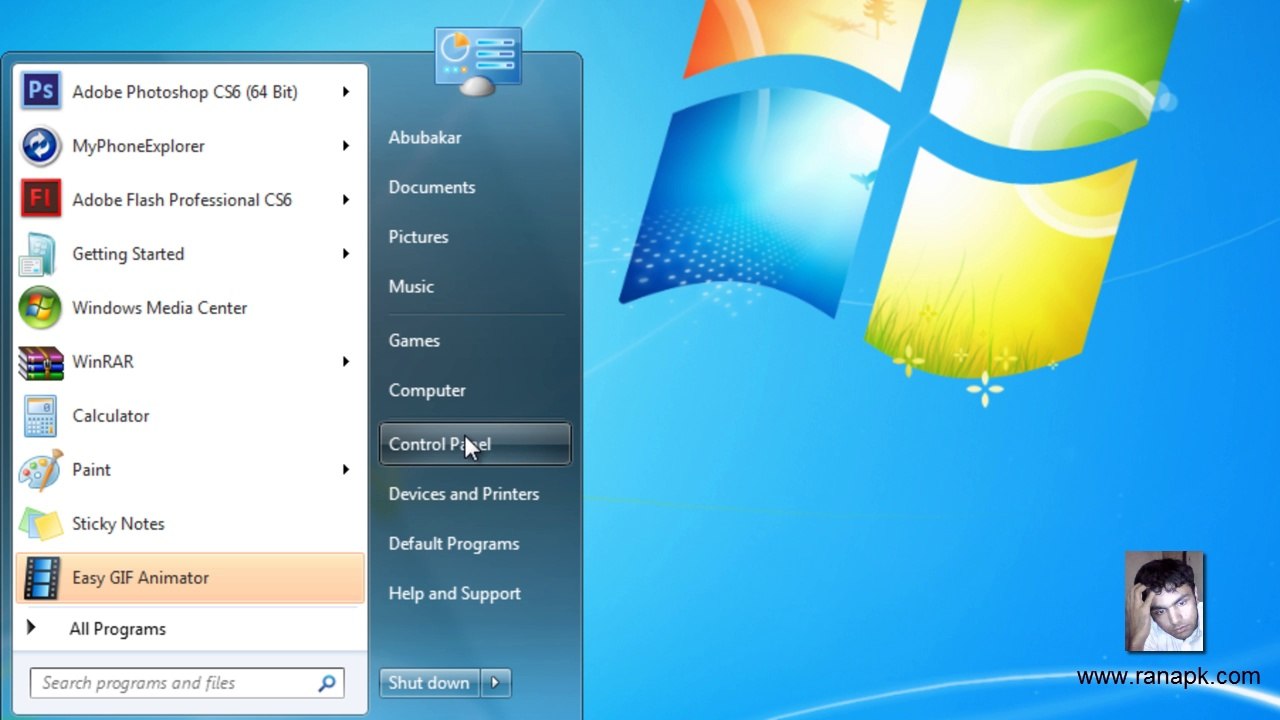
Task: Launch MyPhoneExplorer by its label
Action: pyautogui.click(x=138, y=146)
